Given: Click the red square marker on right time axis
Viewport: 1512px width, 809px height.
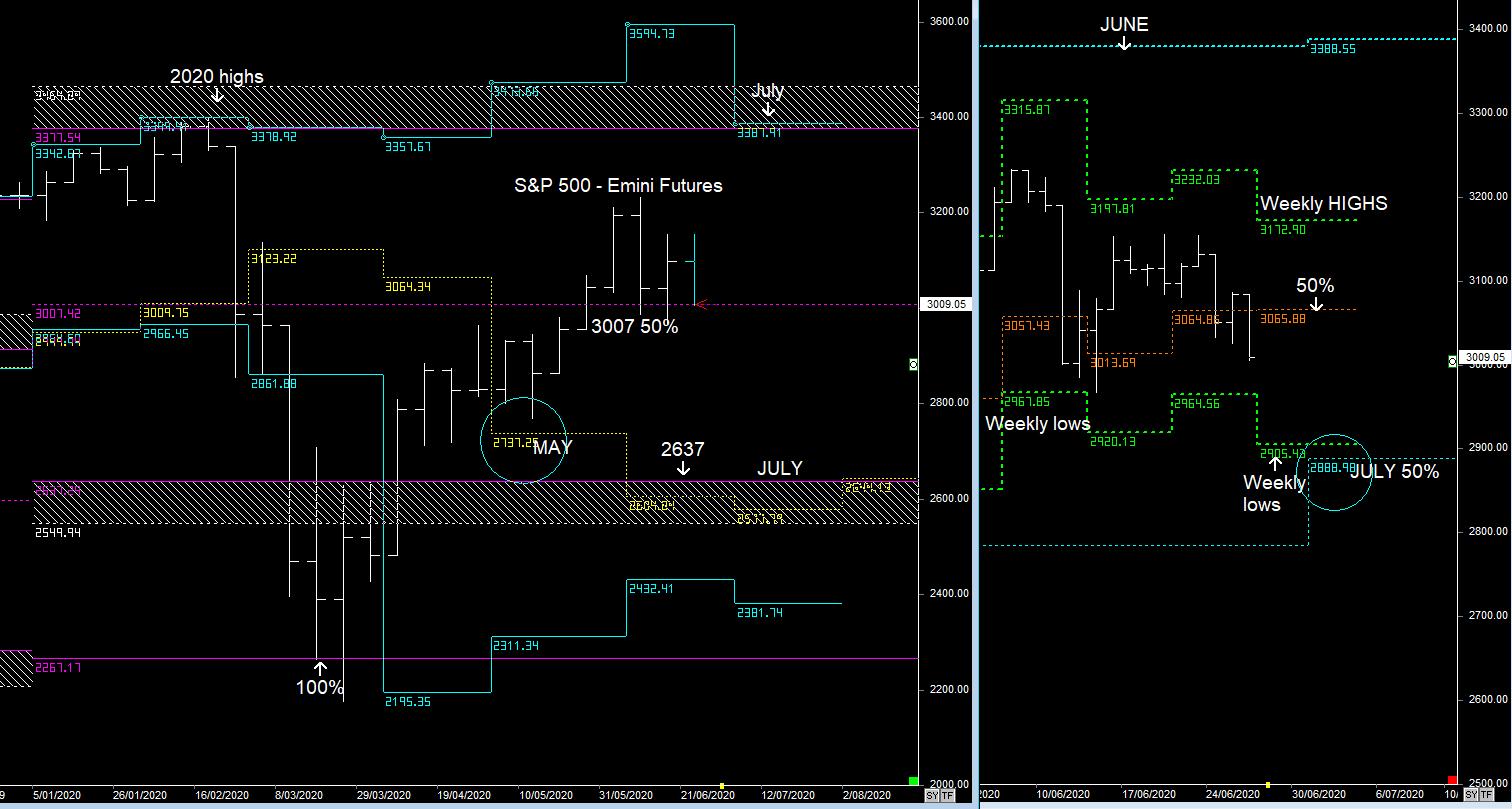Looking at the screenshot, I should [x=1452, y=782].
